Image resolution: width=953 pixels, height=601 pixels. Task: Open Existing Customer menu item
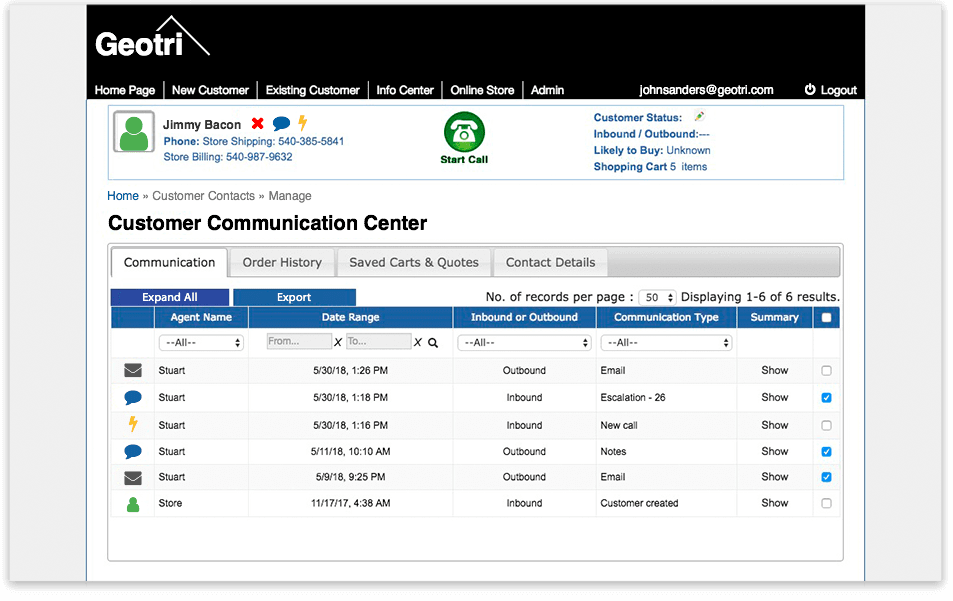coord(312,90)
